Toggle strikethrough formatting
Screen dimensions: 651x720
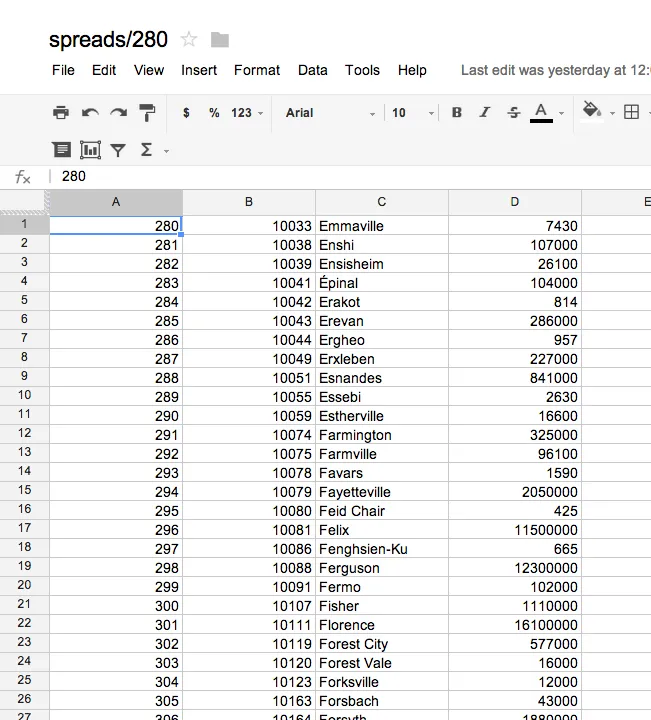pos(513,112)
